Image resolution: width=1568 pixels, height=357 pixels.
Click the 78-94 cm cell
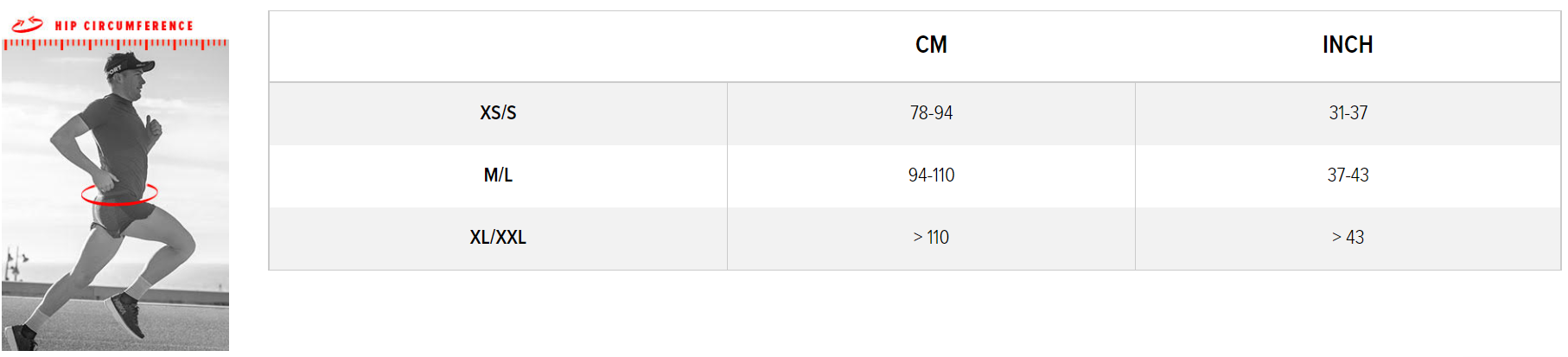pos(931,113)
